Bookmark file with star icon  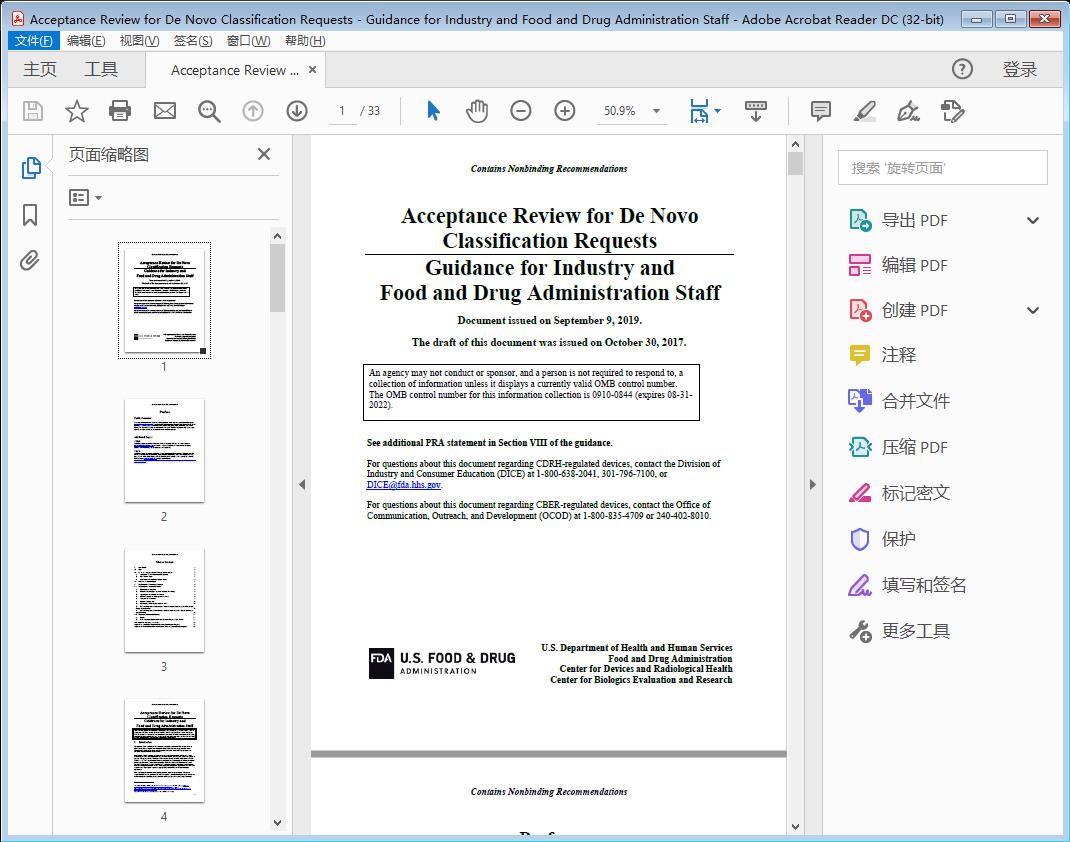pyautogui.click(x=77, y=111)
